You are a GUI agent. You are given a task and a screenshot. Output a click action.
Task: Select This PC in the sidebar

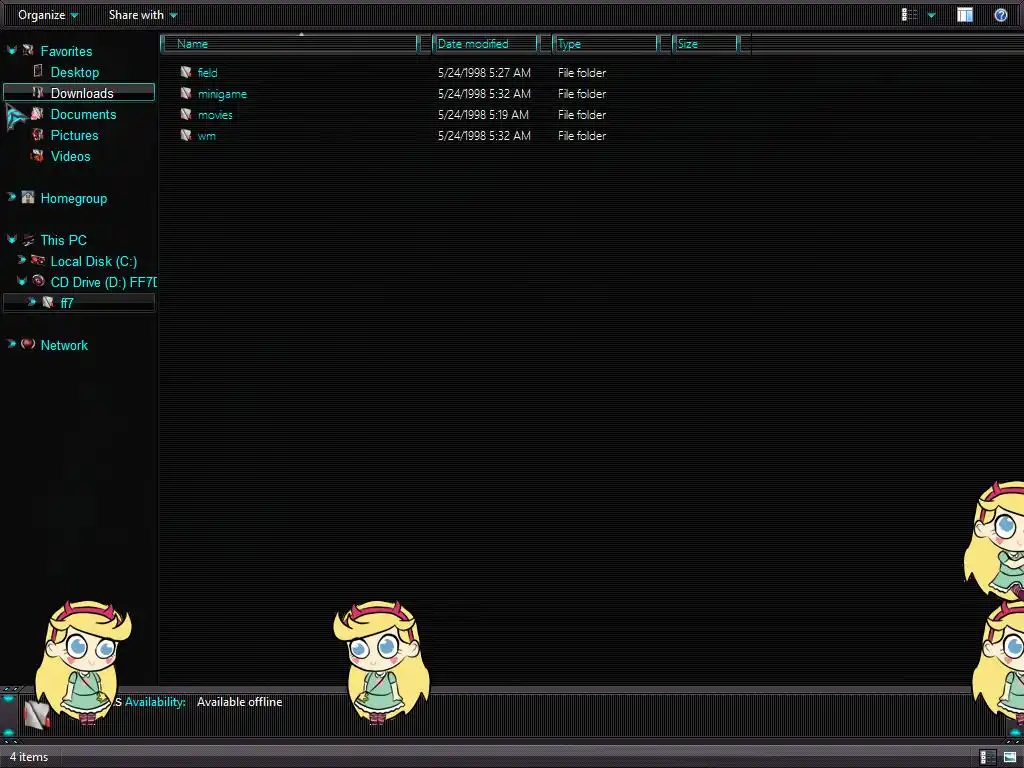coord(63,240)
